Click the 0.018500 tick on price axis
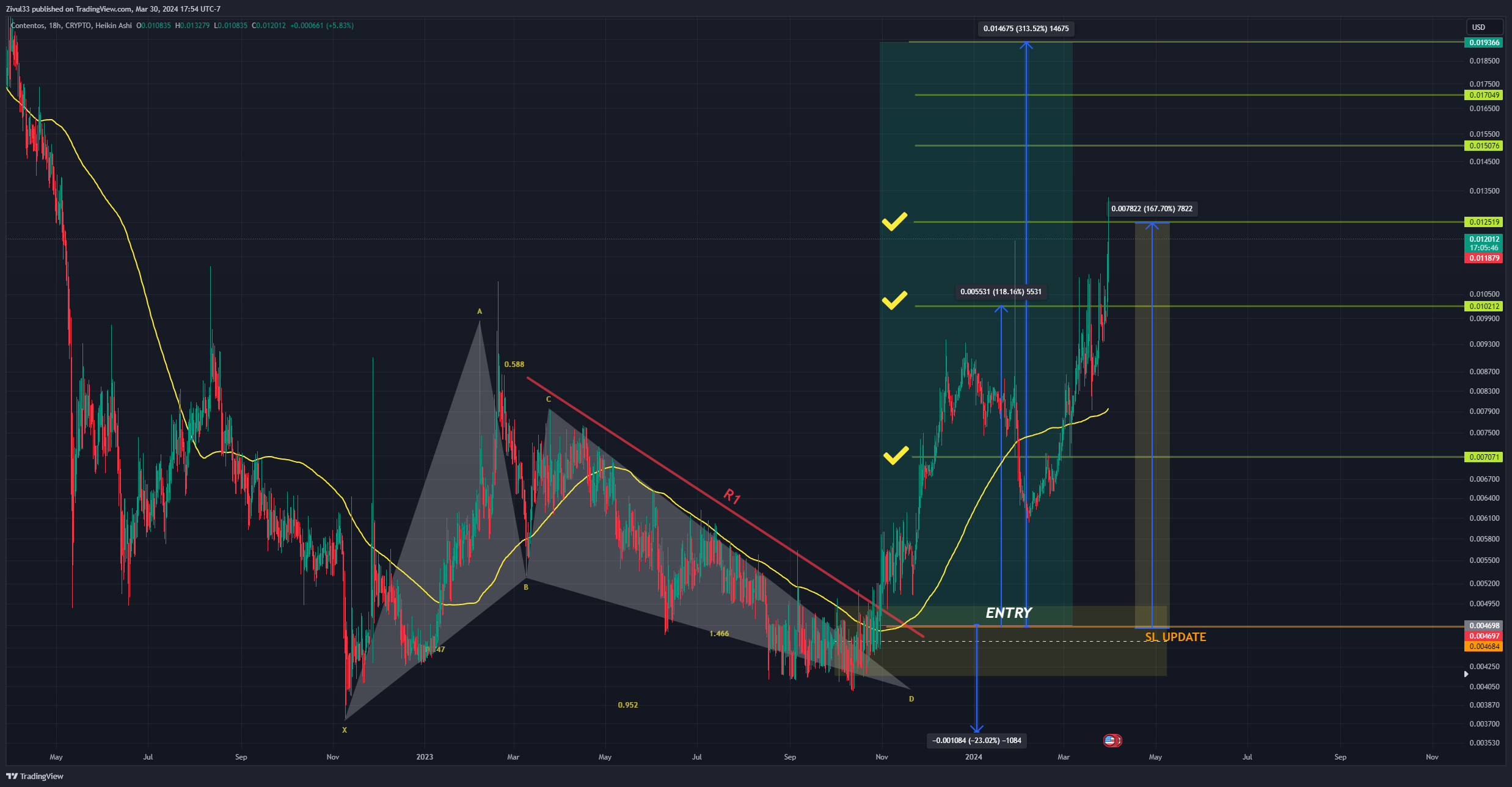The width and height of the screenshot is (1512, 787). 1485,61
